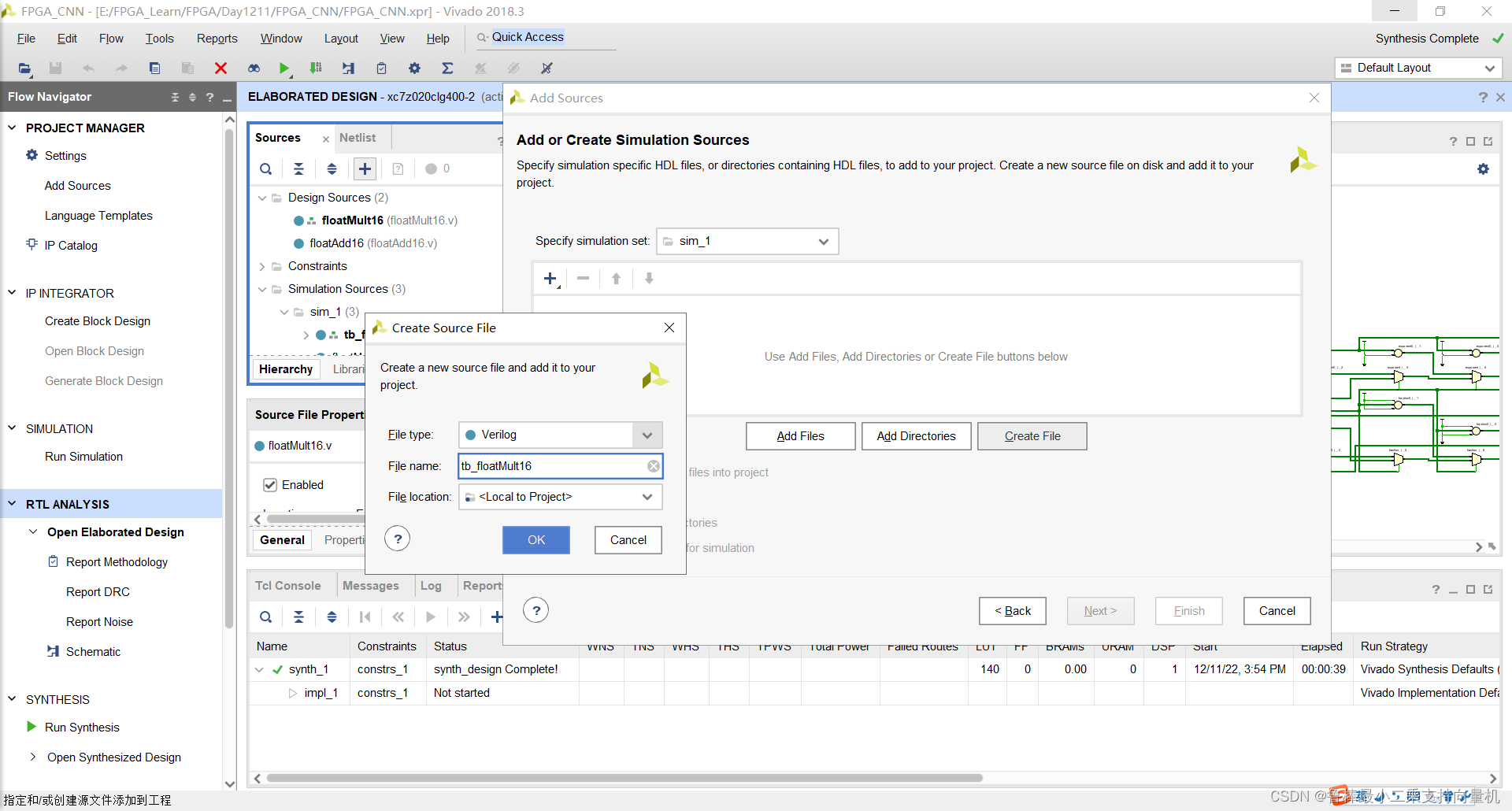Switch to the Netlist tab
The width and height of the screenshot is (1512, 811).
[x=358, y=138]
